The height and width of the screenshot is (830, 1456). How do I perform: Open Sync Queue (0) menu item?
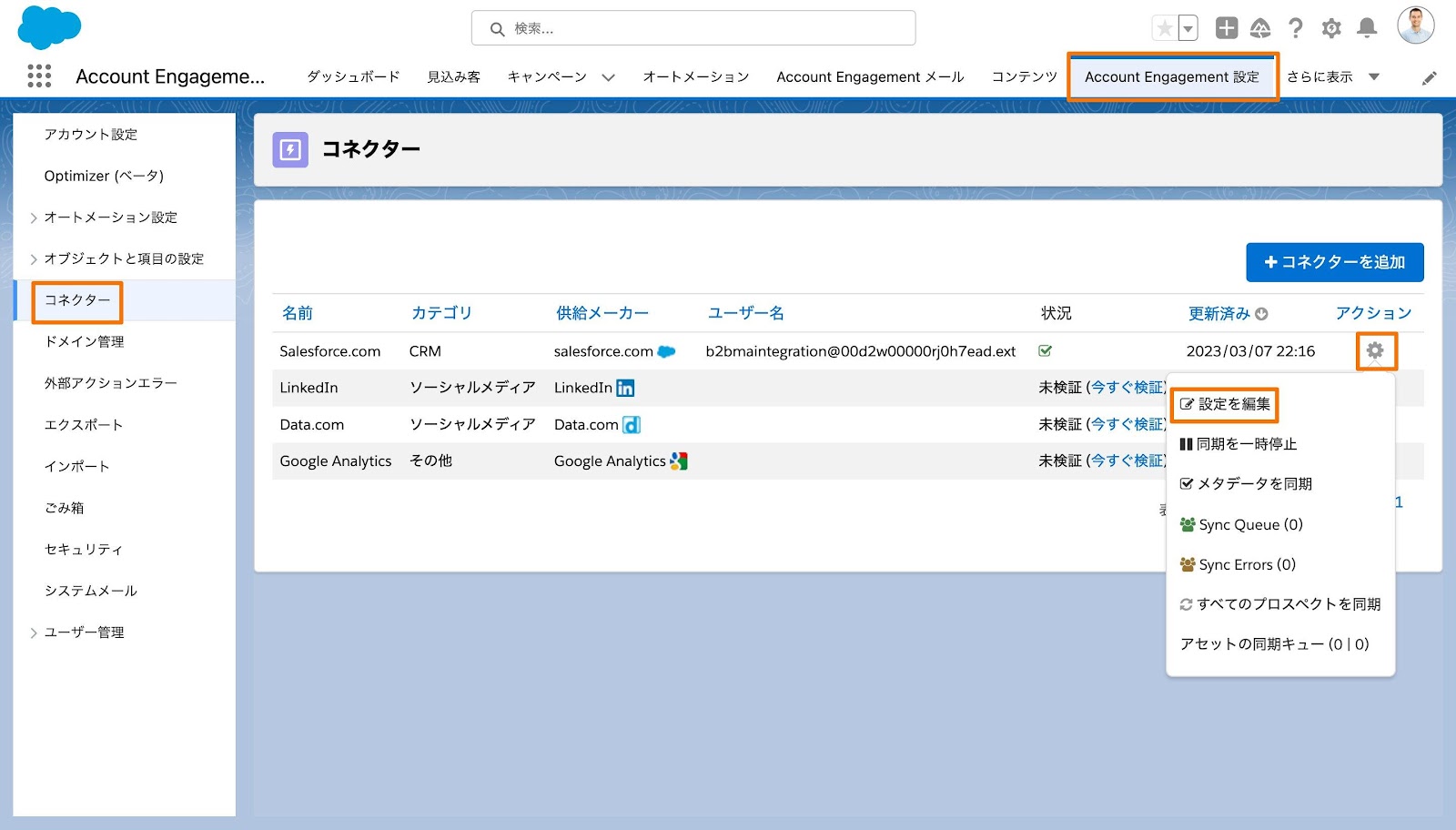click(x=1241, y=525)
